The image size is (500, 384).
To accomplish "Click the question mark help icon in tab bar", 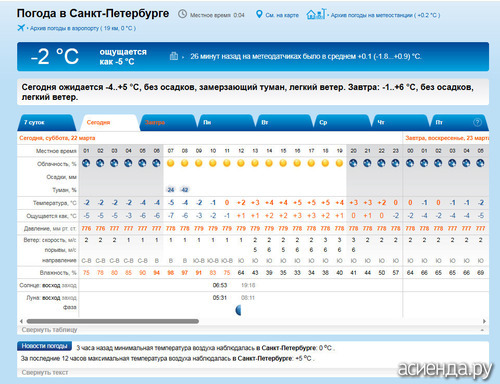I will click(477, 122).
